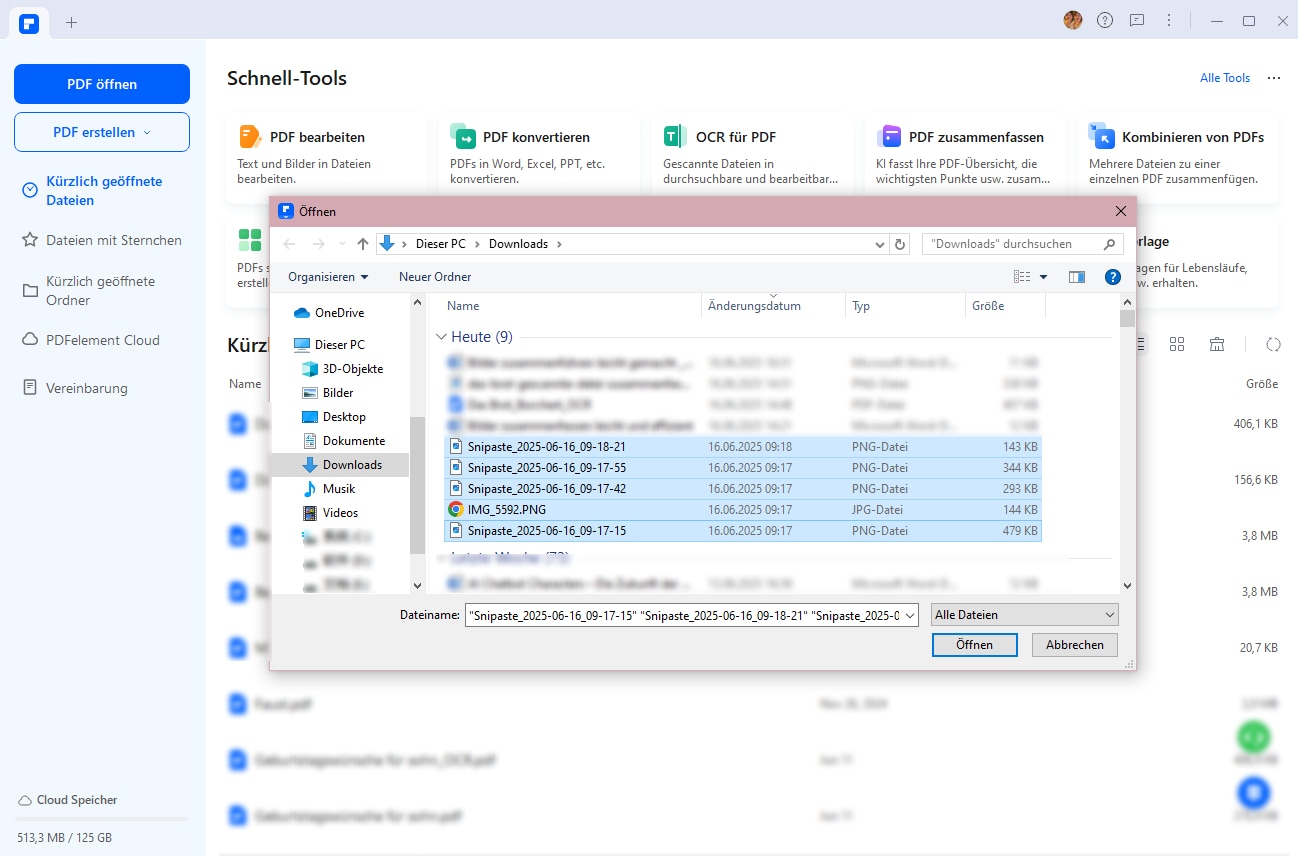Open the Alle Dateien file type dropdown
The height and width of the screenshot is (856, 1298).
point(1024,615)
